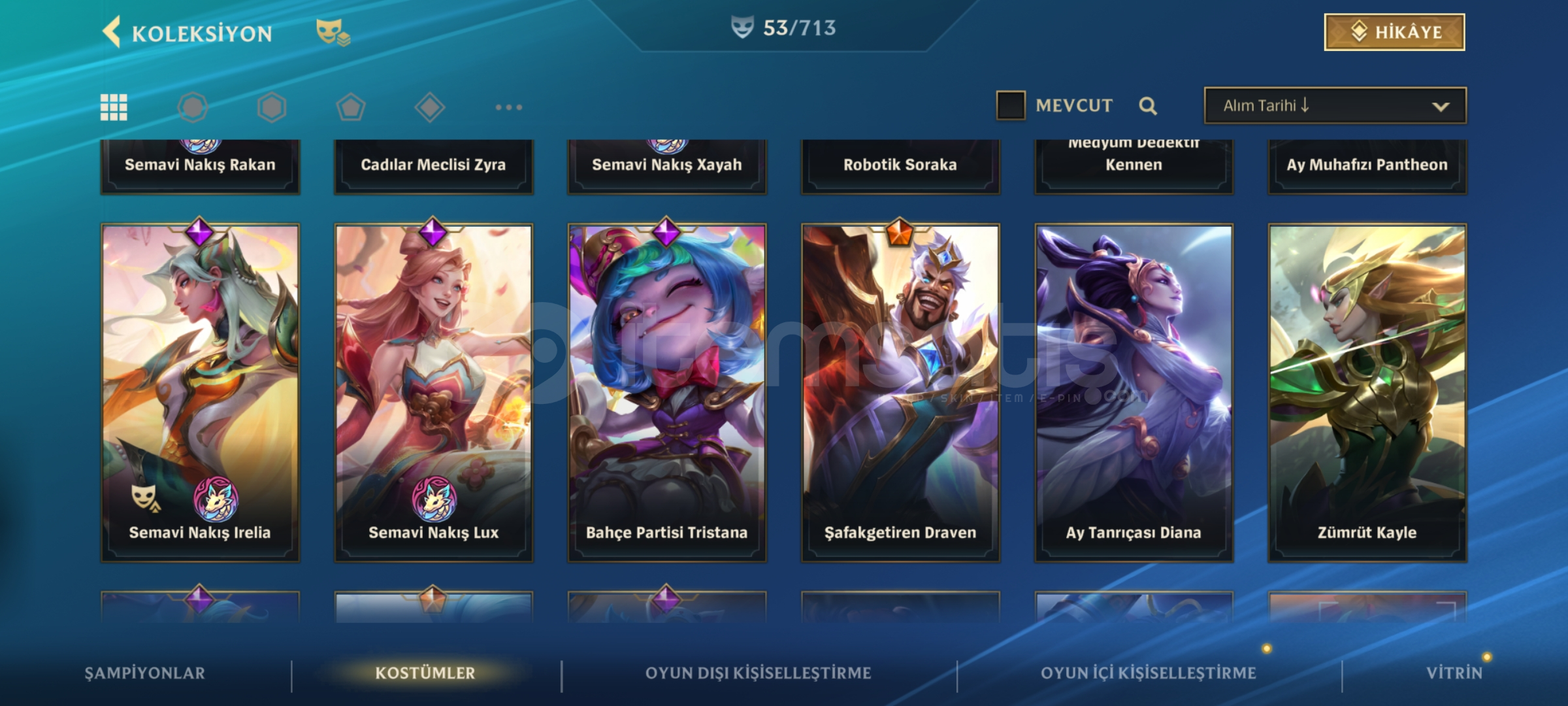Open the Şafakgetiren Draven skin card
This screenshot has height=706, width=1568.
click(900, 393)
